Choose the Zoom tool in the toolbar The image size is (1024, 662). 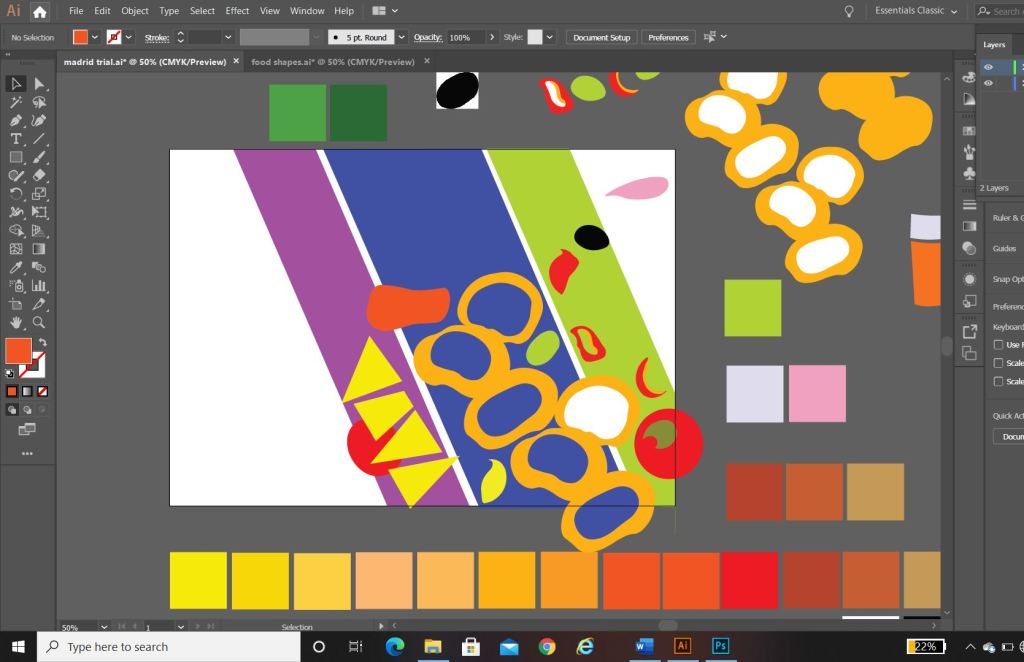(x=39, y=322)
